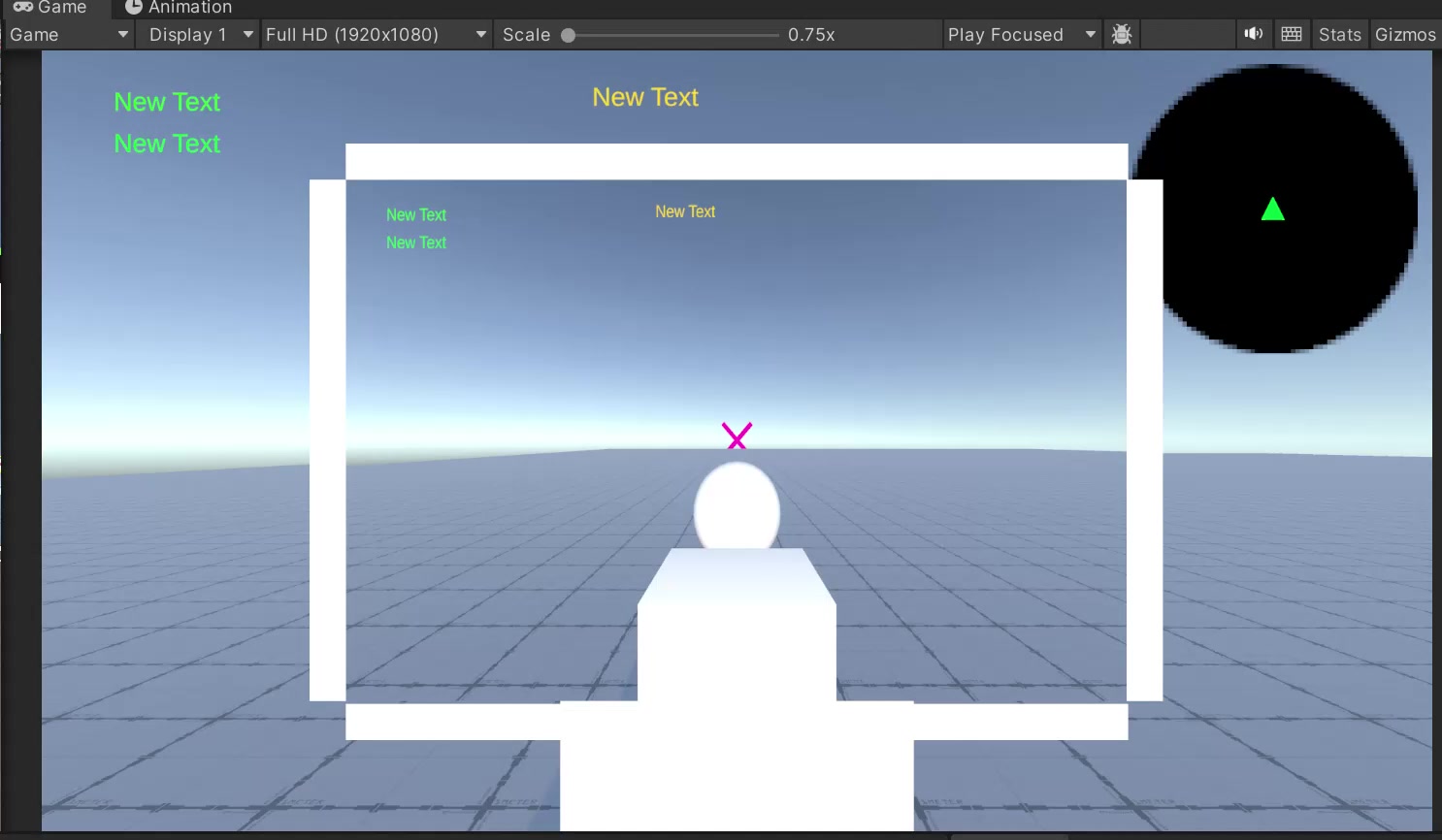Click the large yellow New Text label
The width and height of the screenshot is (1442, 840).
pos(645,97)
